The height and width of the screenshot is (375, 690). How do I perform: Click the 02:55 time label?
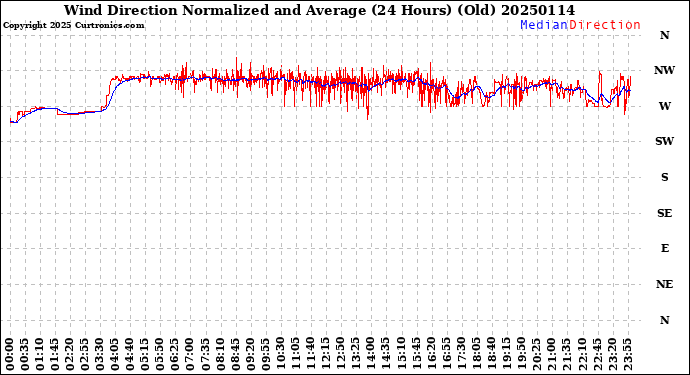pyautogui.click(x=84, y=354)
